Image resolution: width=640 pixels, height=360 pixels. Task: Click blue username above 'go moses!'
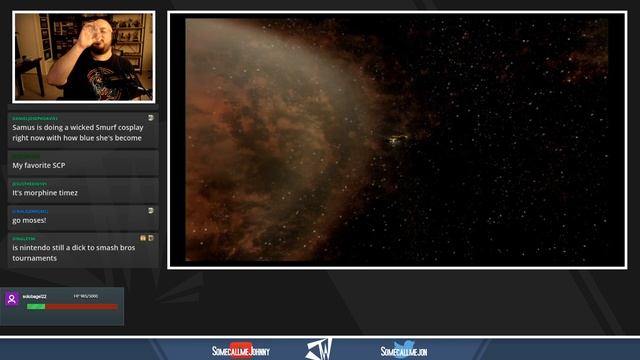pos(30,211)
